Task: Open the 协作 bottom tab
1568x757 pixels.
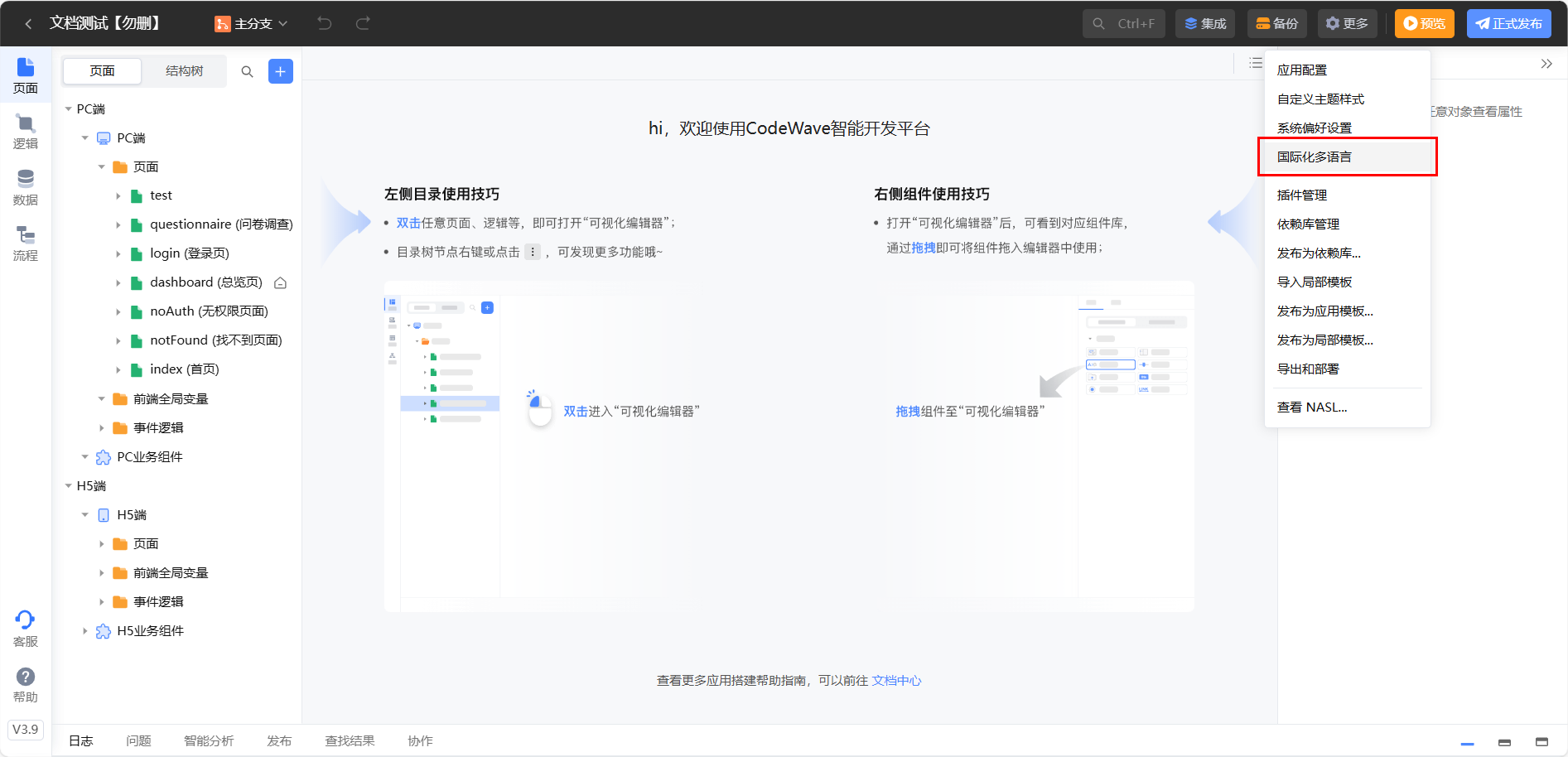Action: [420, 741]
